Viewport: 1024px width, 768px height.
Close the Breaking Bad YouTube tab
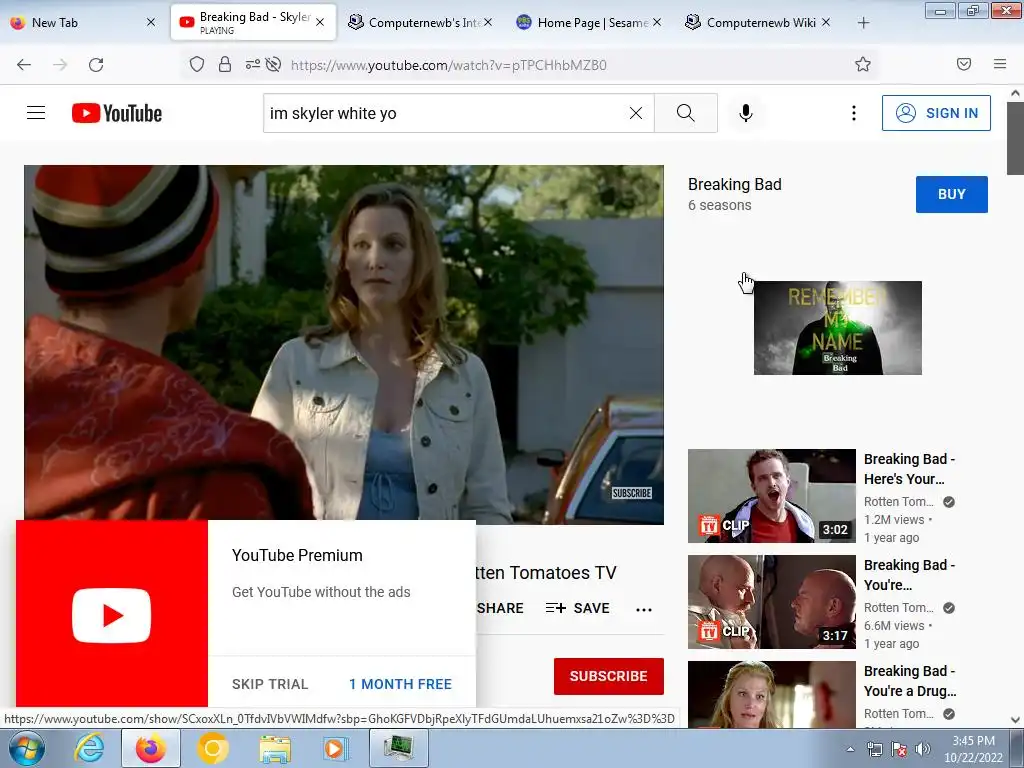point(320,22)
